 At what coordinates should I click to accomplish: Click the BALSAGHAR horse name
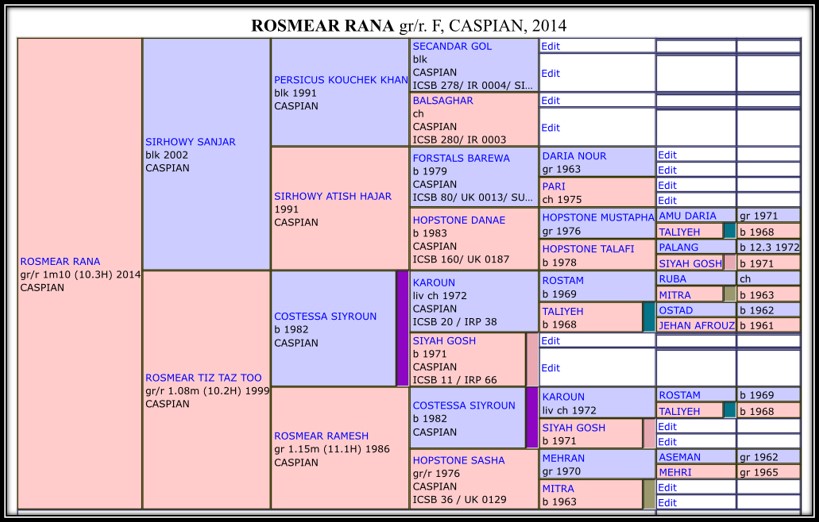pos(445,101)
